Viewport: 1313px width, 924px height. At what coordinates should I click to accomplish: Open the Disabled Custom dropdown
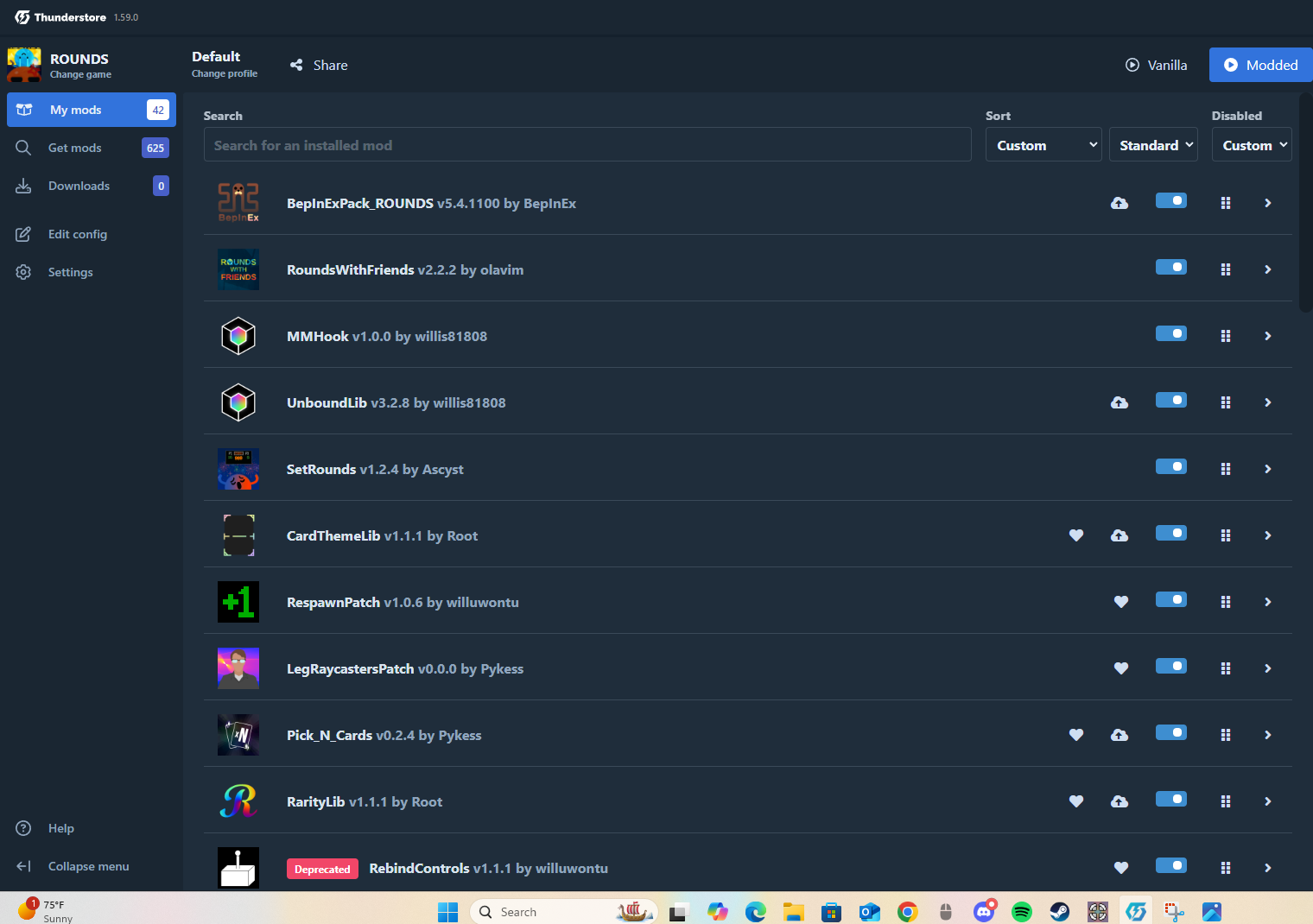(x=1252, y=145)
